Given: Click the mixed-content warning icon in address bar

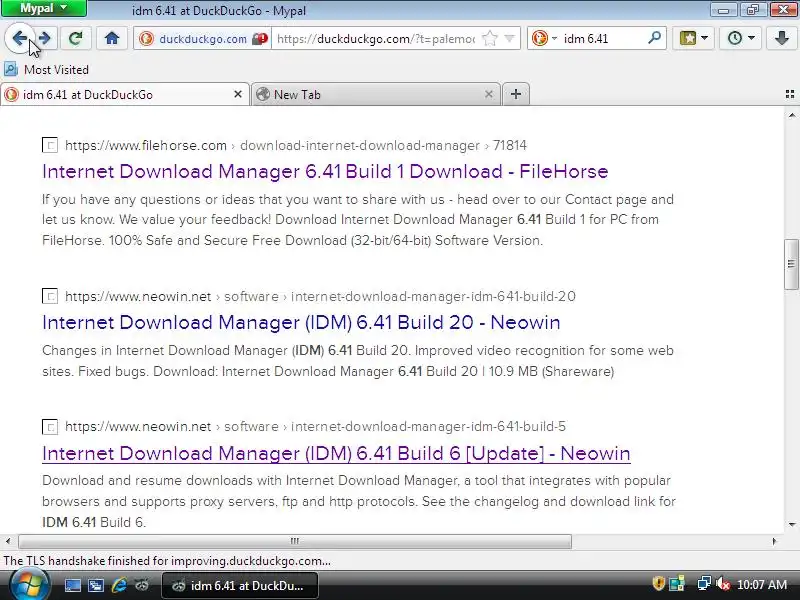Looking at the screenshot, I should (x=260, y=39).
